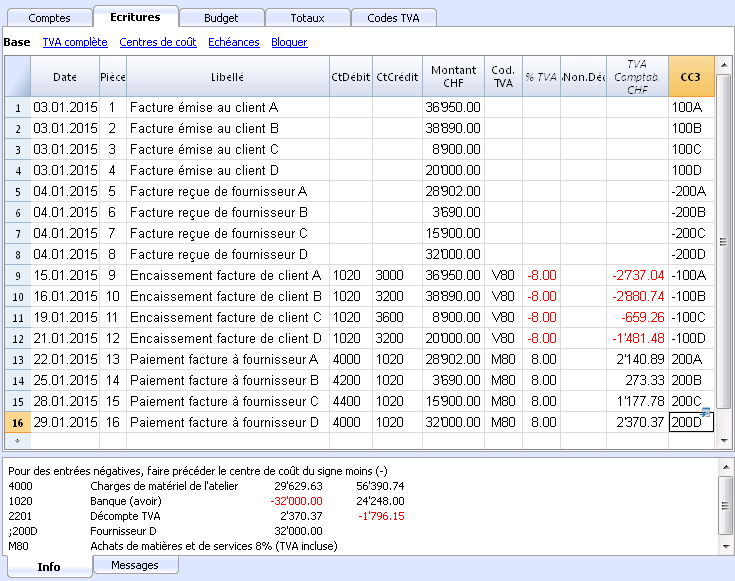Click red value -1'796.15 in info panel
Image resolution: width=735 pixels, height=581 pixels.
tap(381, 516)
